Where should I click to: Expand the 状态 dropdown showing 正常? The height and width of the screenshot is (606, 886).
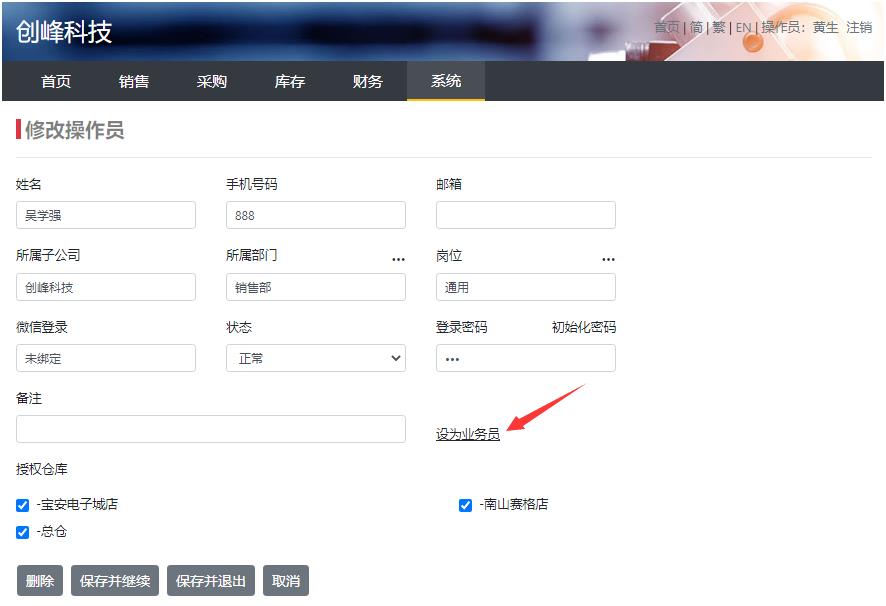[315, 358]
